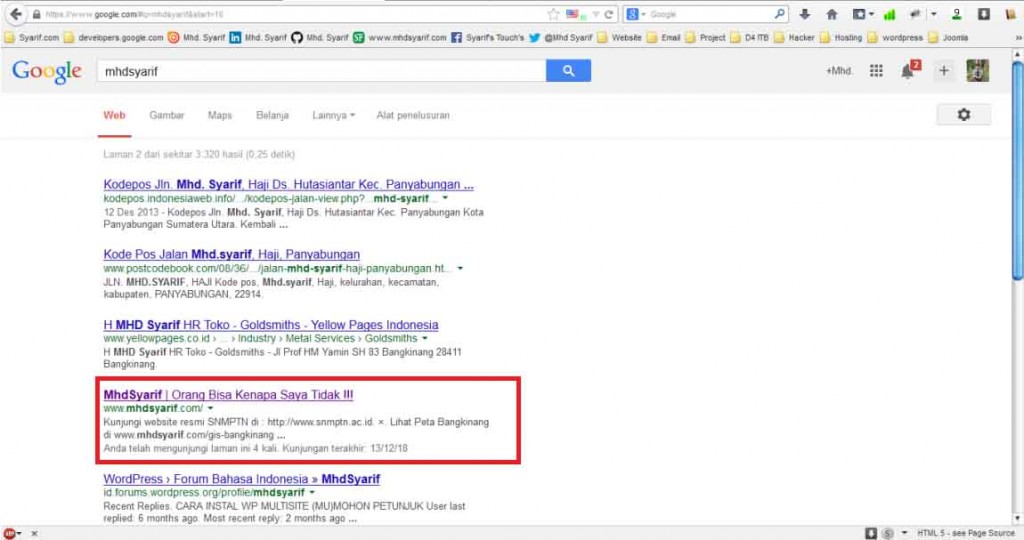
Task: Open Alat penelusuran search tools
Action: 413,115
